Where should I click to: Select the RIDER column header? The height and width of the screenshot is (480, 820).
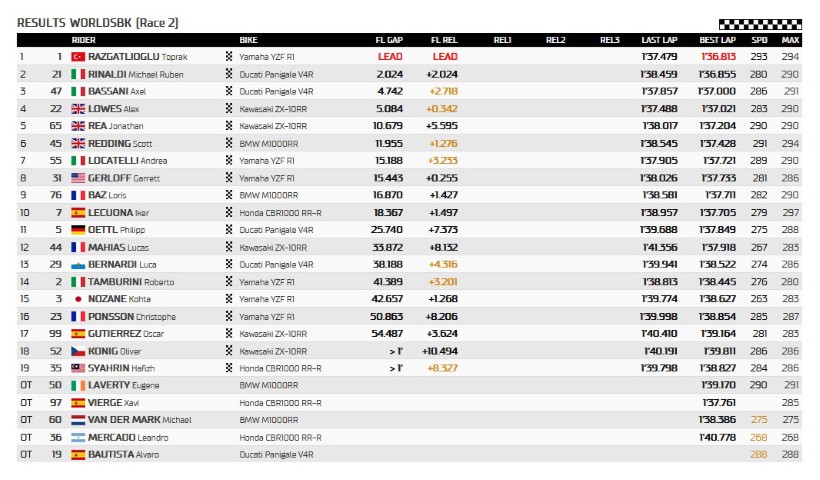pos(82,40)
